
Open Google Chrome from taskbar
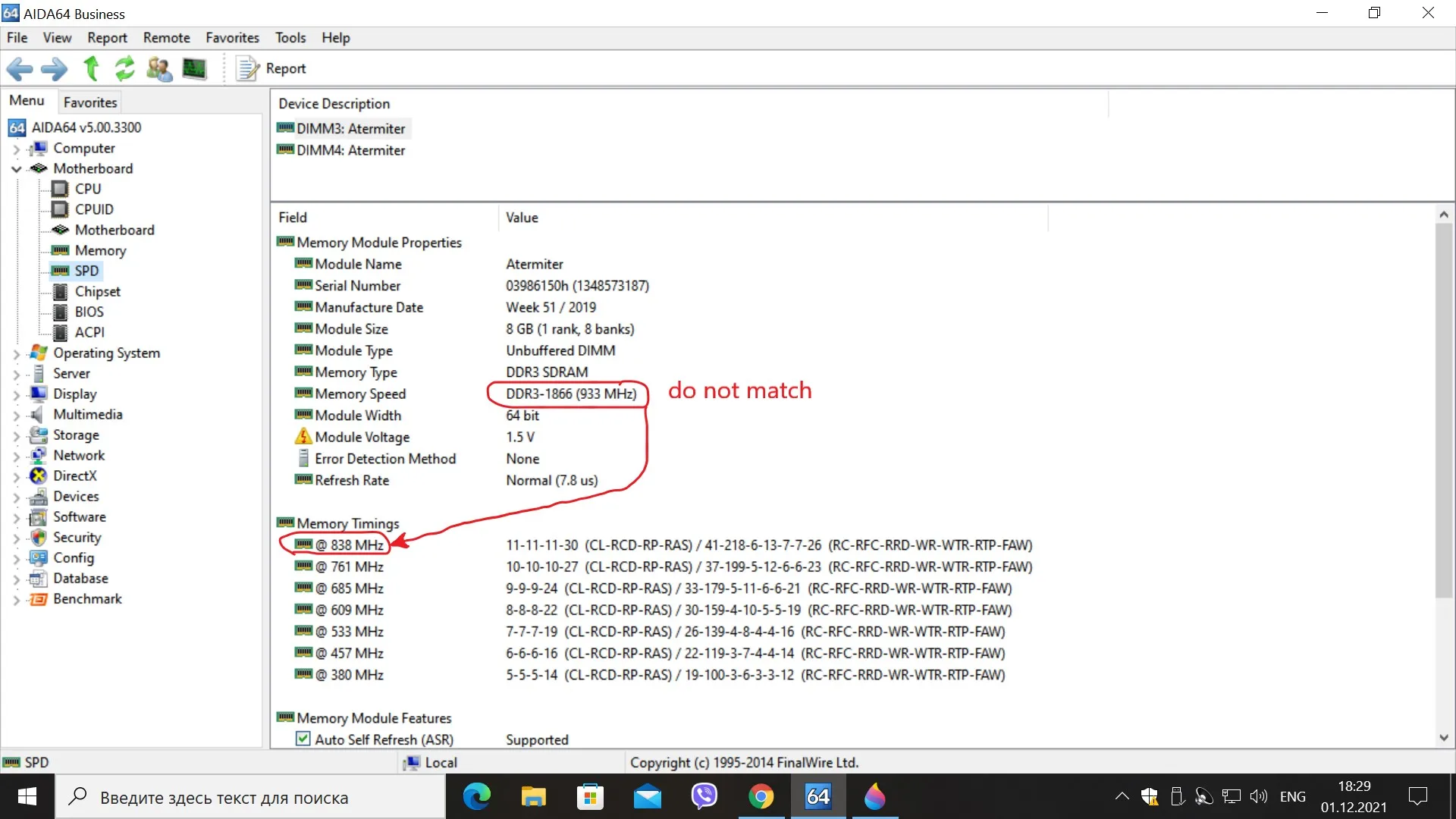tap(761, 797)
